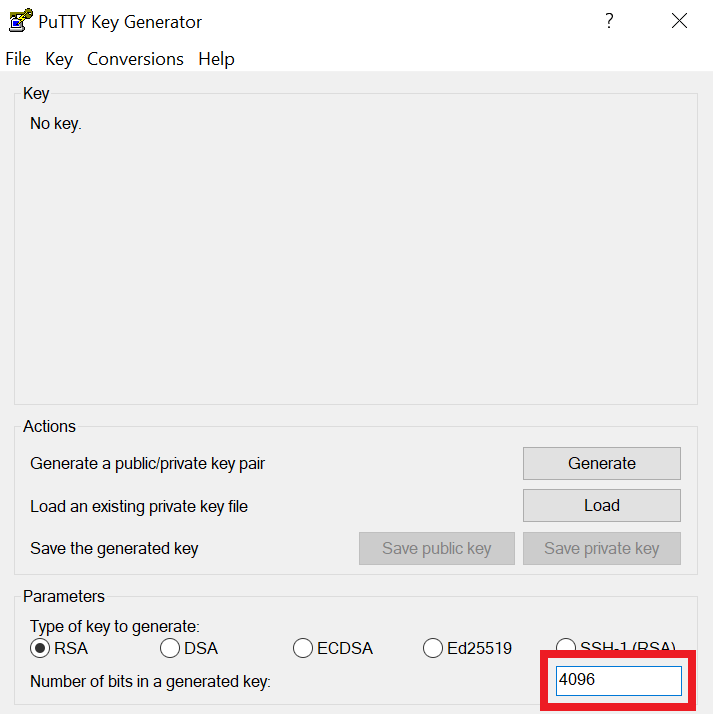Open the Key menu
713x714 pixels.
click(x=59, y=59)
